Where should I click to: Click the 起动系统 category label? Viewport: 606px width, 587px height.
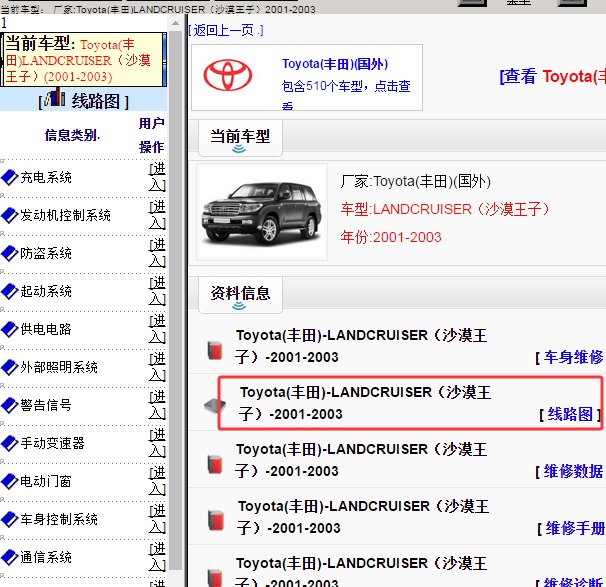coord(46,291)
